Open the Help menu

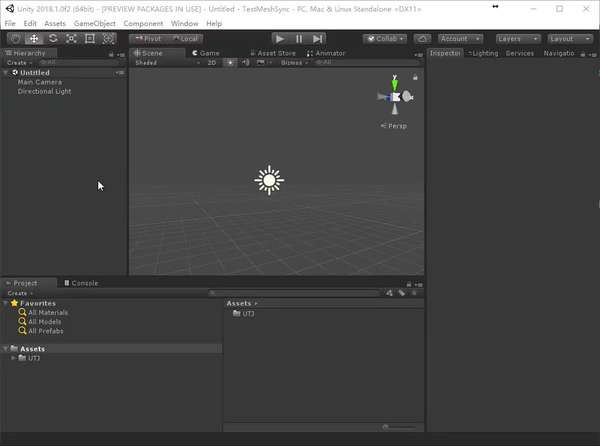(x=214, y=24)
